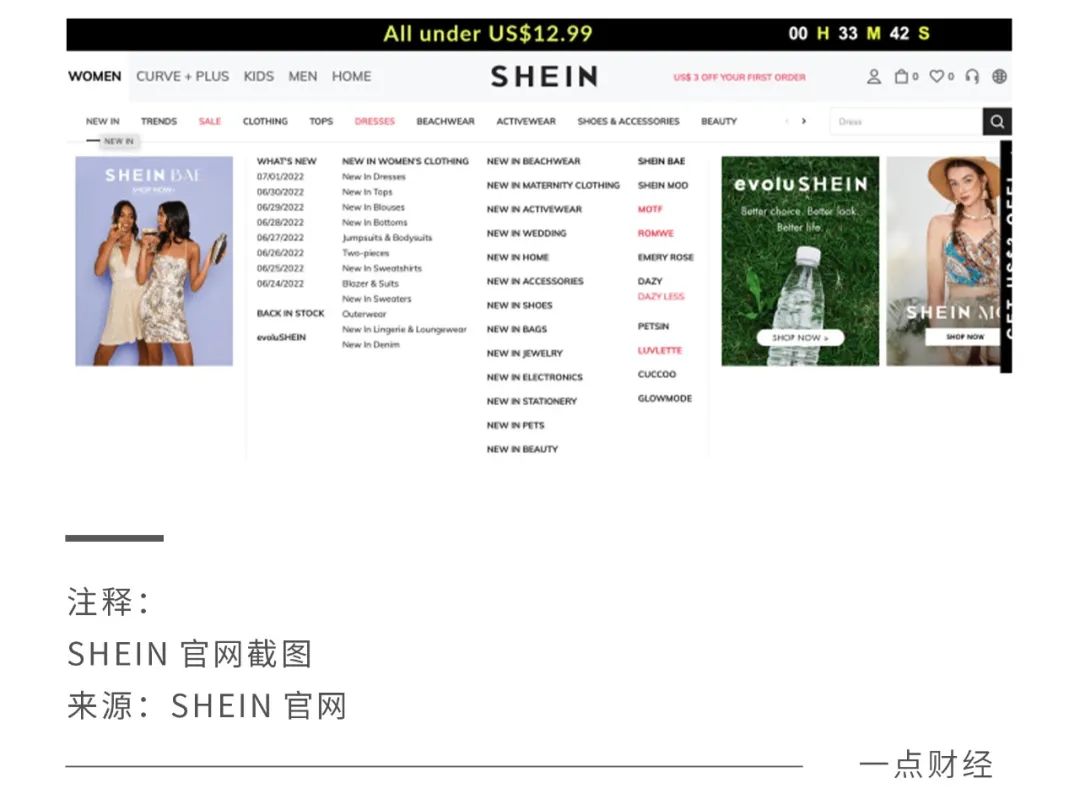Open New In Bottoms link
The image size is (1080, 810).
(x=375, y=222)
